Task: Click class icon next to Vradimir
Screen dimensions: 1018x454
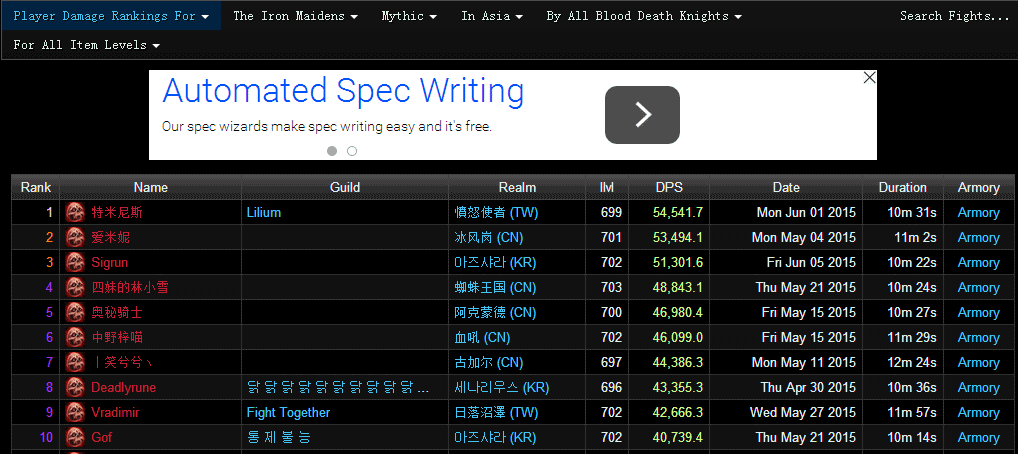Action: click(75, 412)
